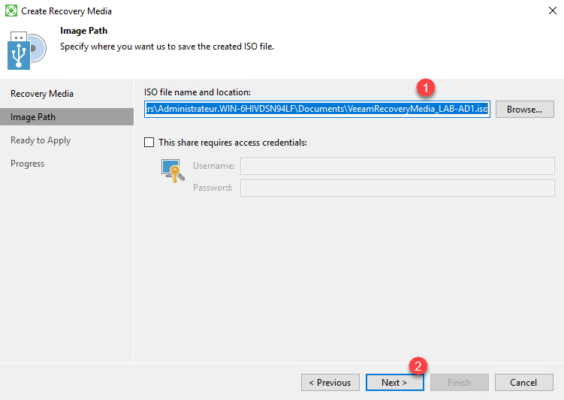Image resolution: width=564 pixels, height=400 pixels.
Task: Go to the Ready to Apply step
Action: (x=40, y=140)
